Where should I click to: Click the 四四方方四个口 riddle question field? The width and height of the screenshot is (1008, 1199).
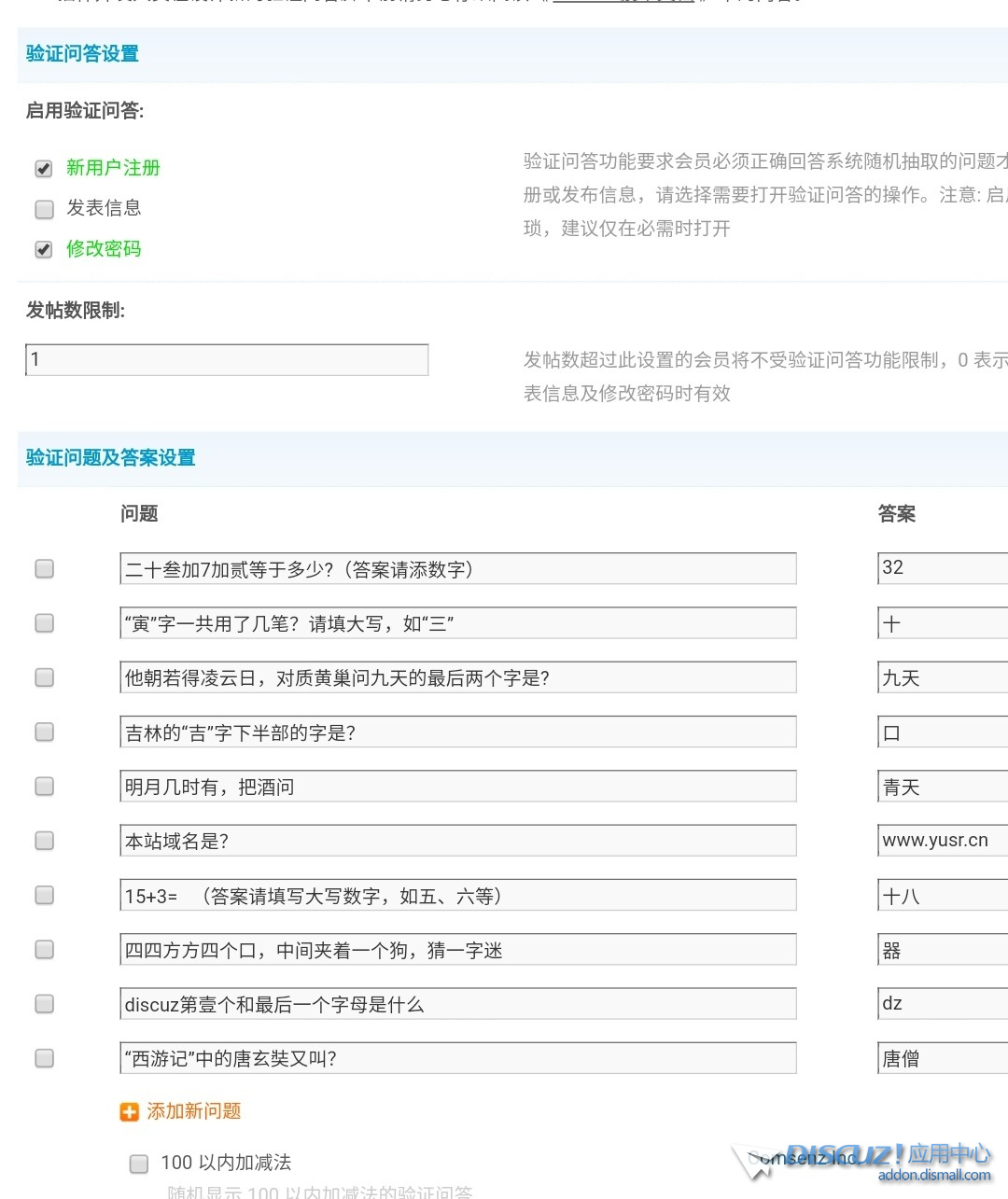457,950
